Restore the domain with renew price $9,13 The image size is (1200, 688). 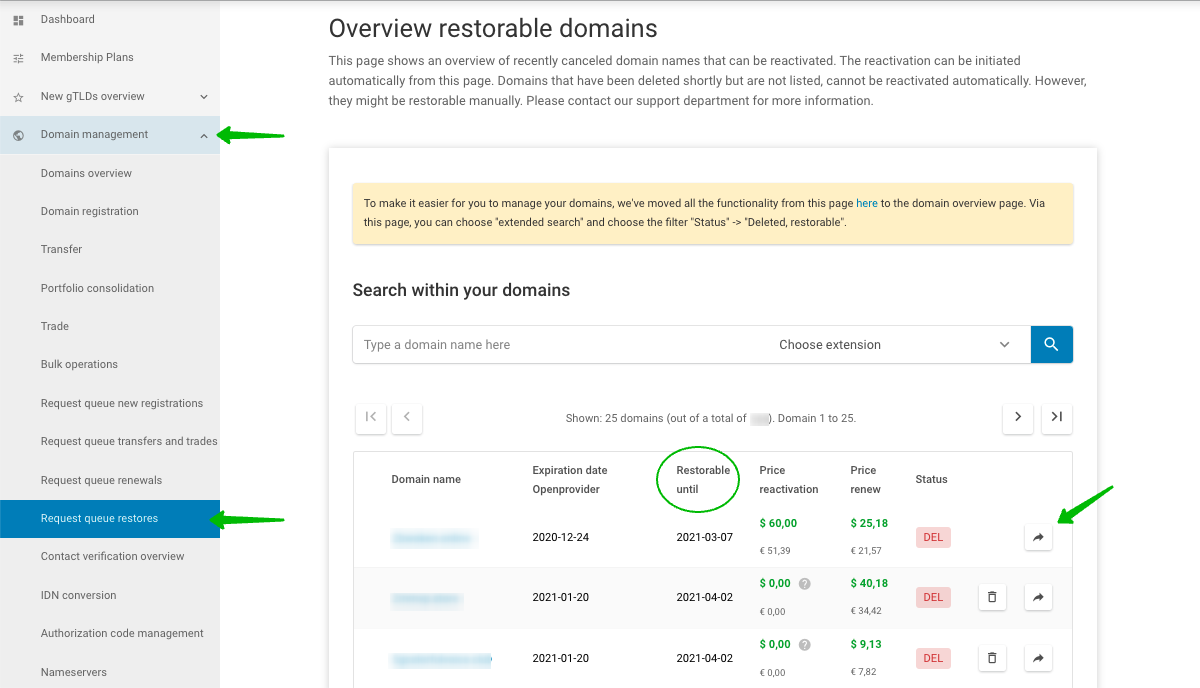(x=1038, y=658)
